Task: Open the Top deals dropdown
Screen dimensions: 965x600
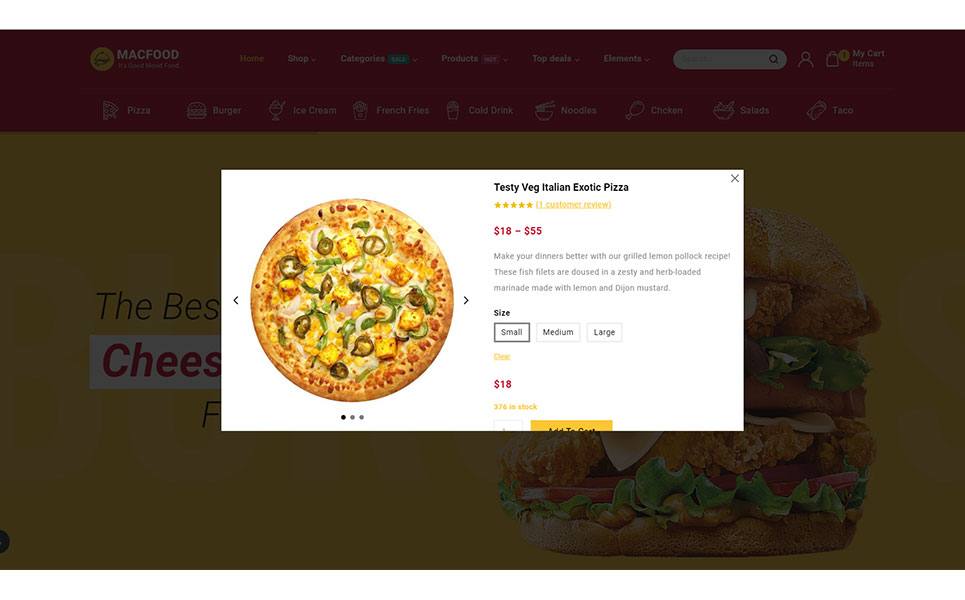Action: (x=555, y=58)
